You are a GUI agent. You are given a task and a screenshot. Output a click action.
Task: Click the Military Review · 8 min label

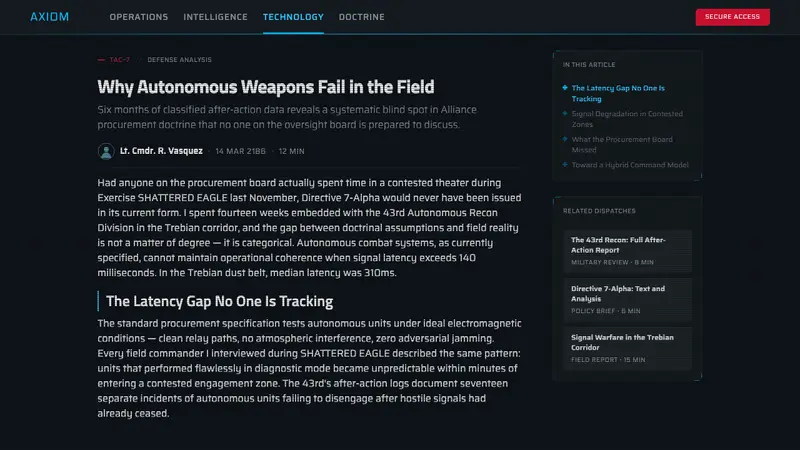tap(612, 262)
